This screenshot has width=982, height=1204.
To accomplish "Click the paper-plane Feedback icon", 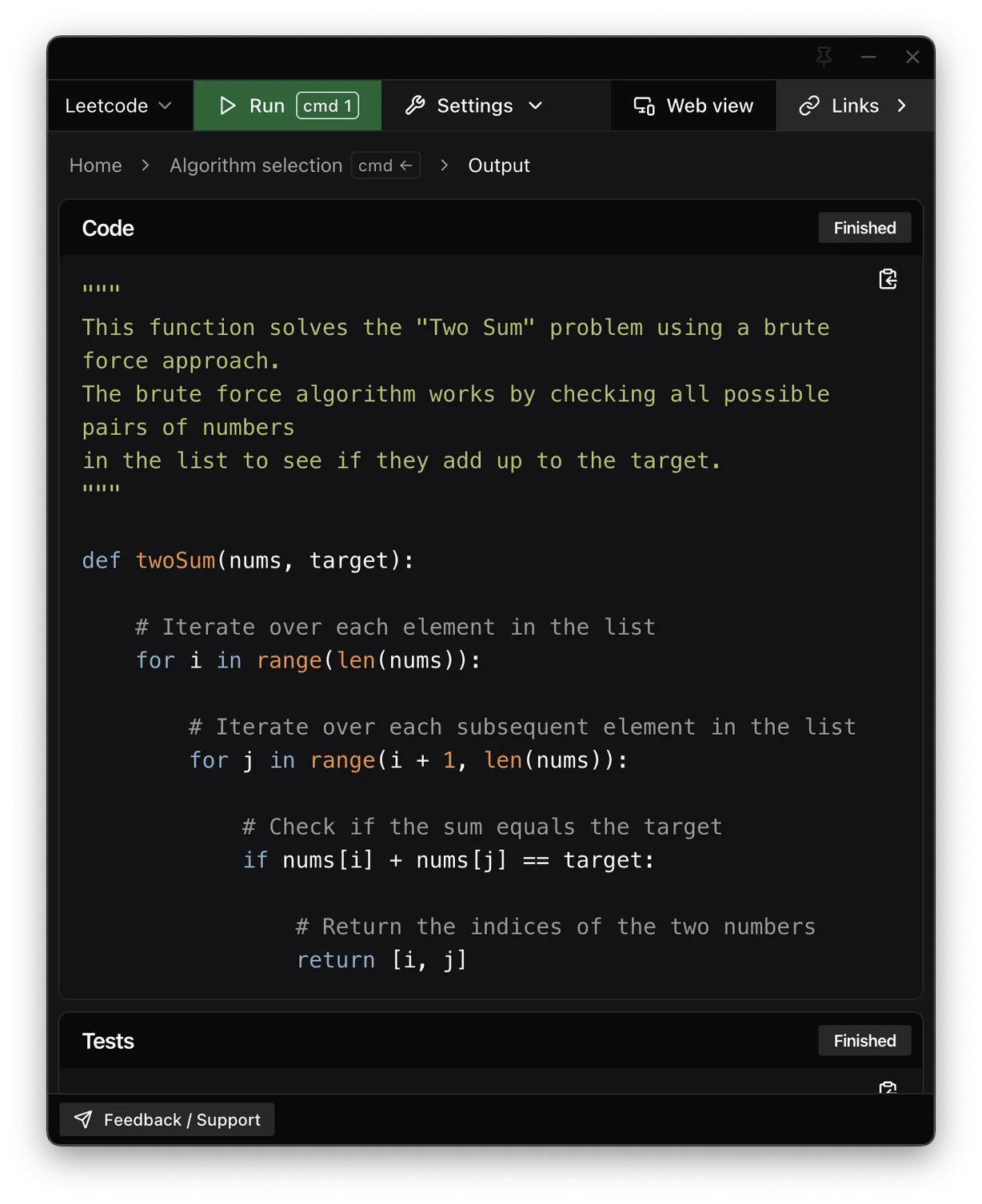I will coord(83,1119).
